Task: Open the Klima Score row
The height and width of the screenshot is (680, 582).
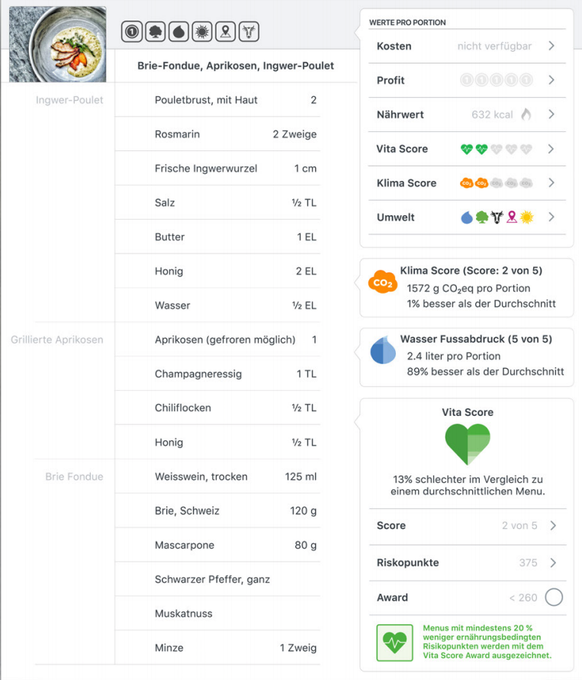Action: coord(467,183)
